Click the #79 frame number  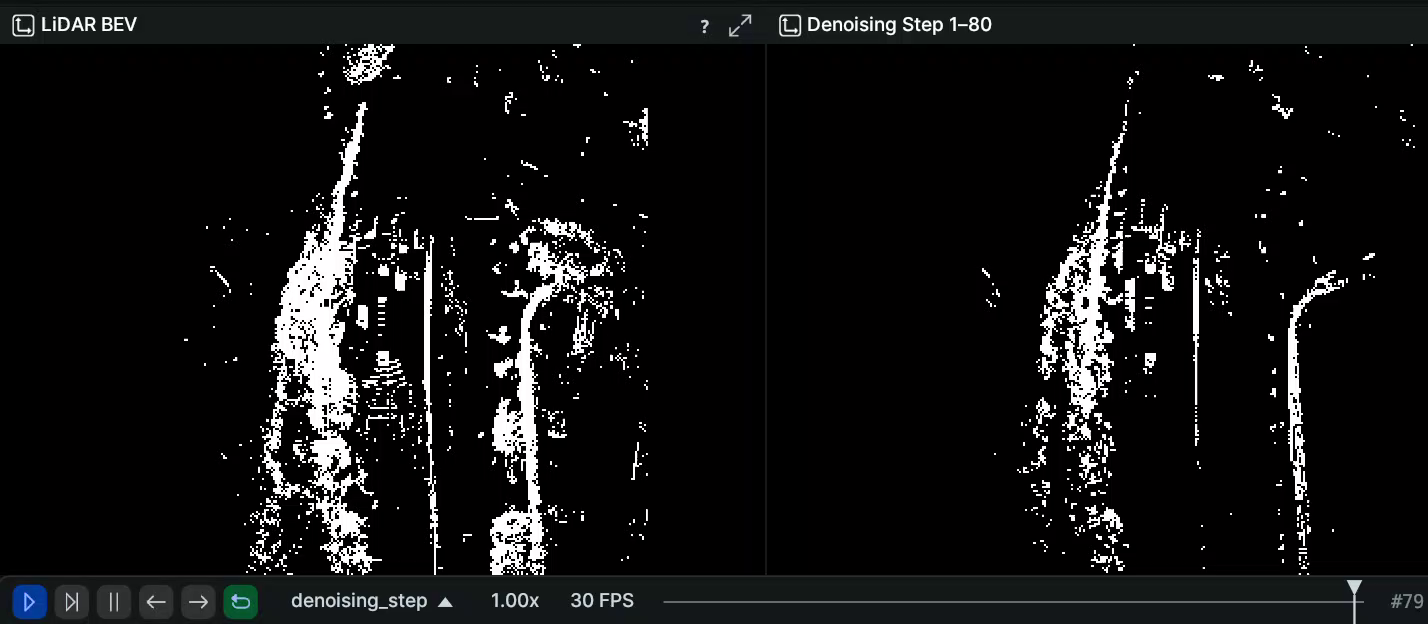[1406, 602]
